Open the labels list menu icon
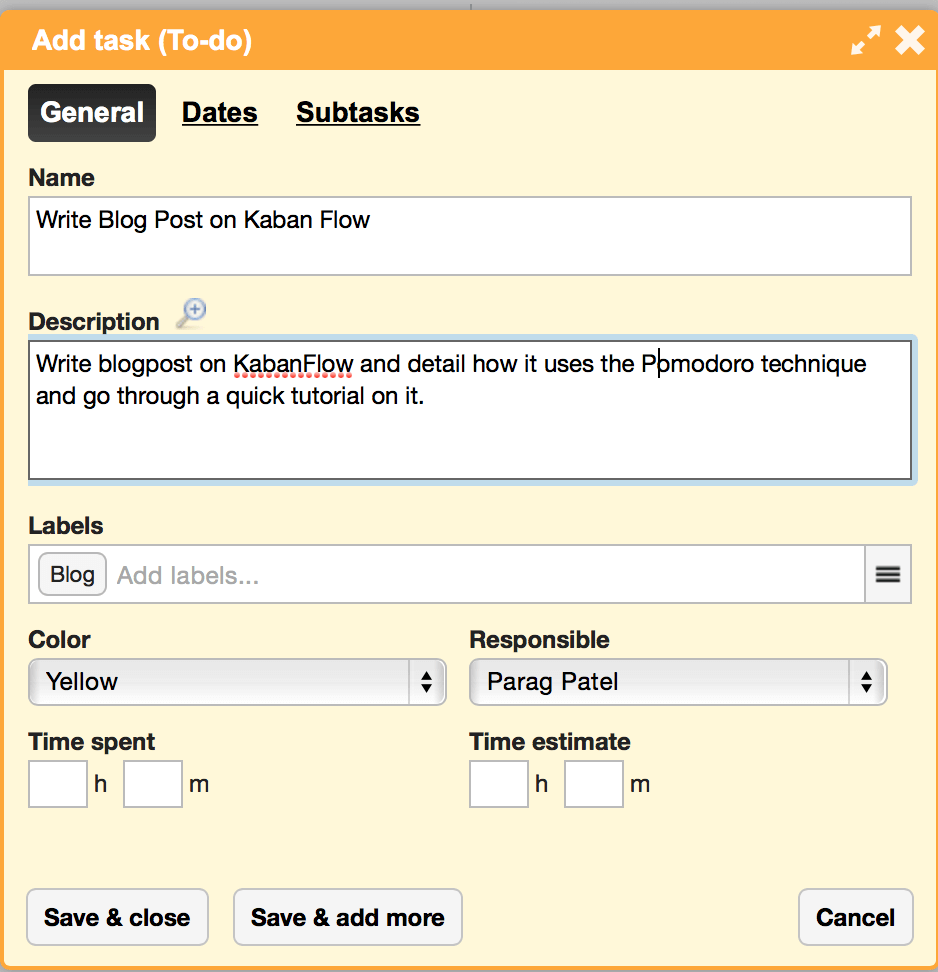 coord(888,574)
